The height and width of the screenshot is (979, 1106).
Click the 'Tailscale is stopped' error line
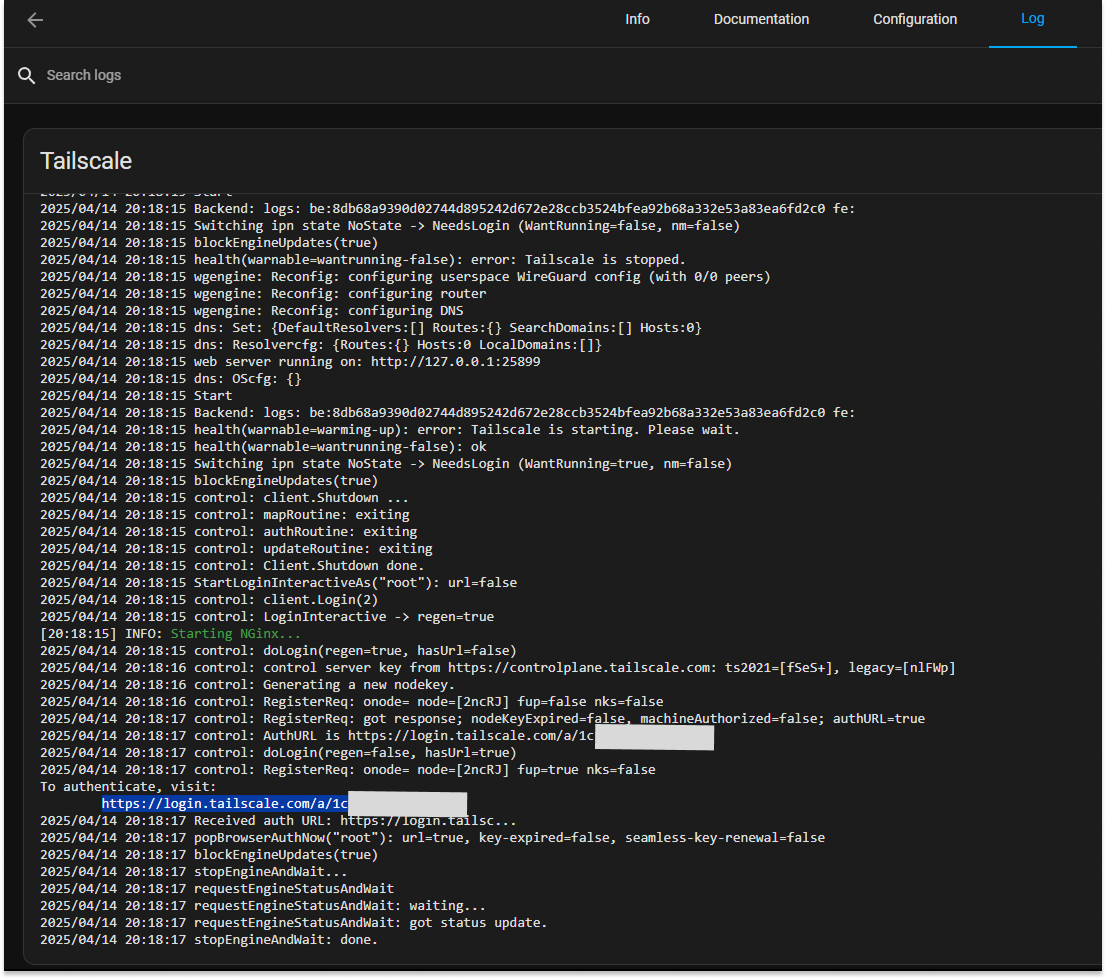click(605, 260)
